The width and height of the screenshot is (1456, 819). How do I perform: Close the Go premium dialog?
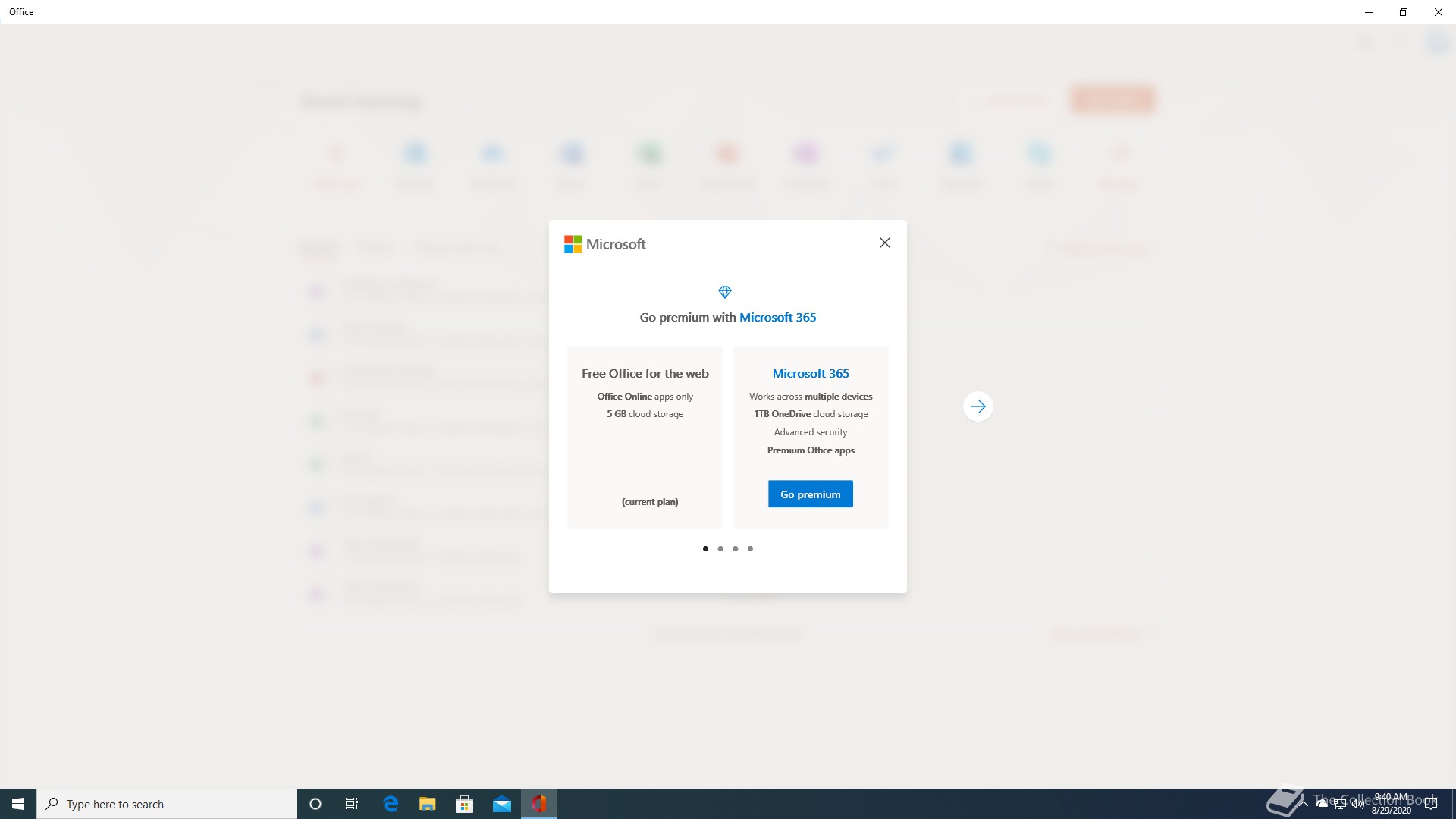point(884,243)
